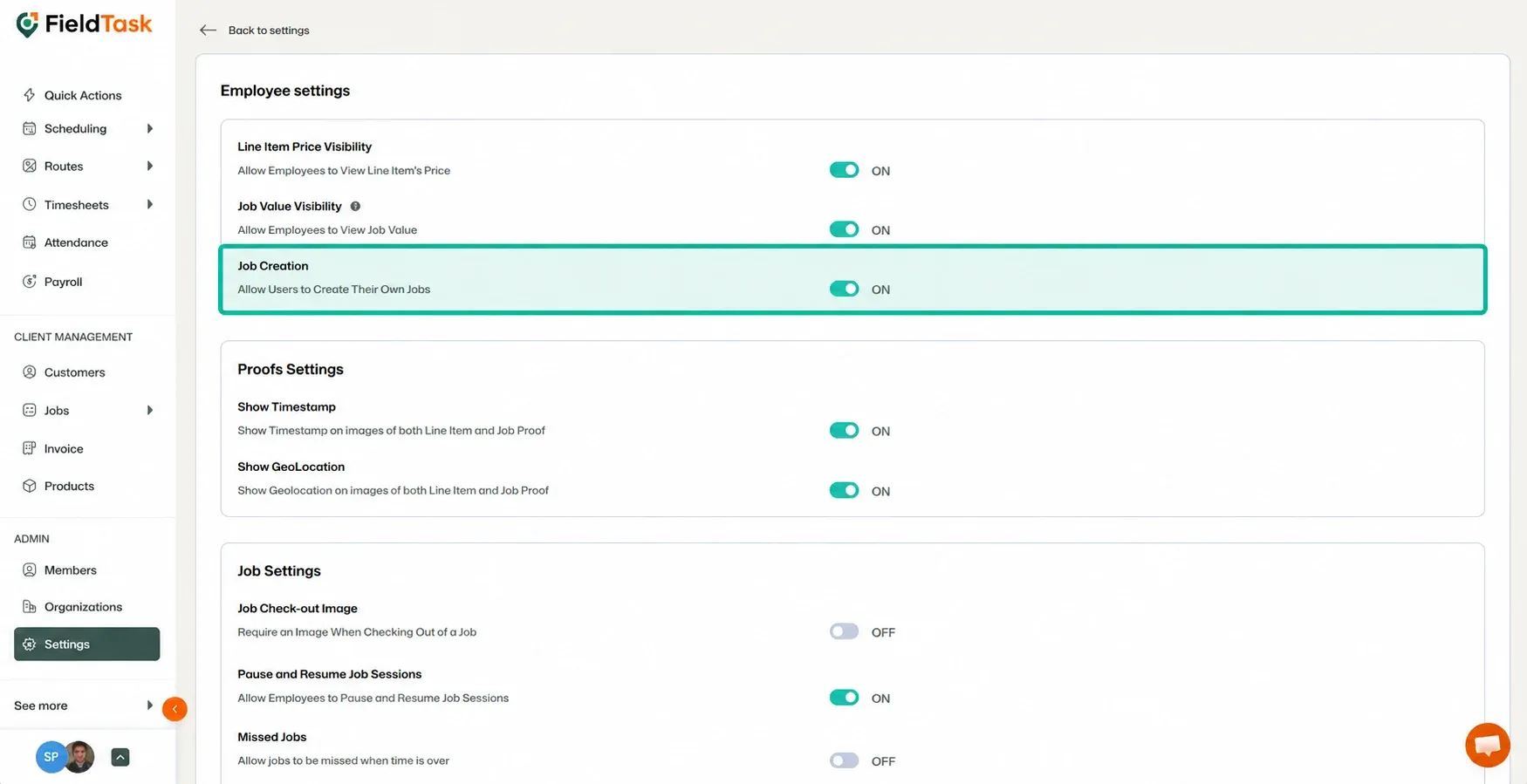Open the Settings menu item
The height and width of the screenshot is (784, 1527).
(87, 644)
